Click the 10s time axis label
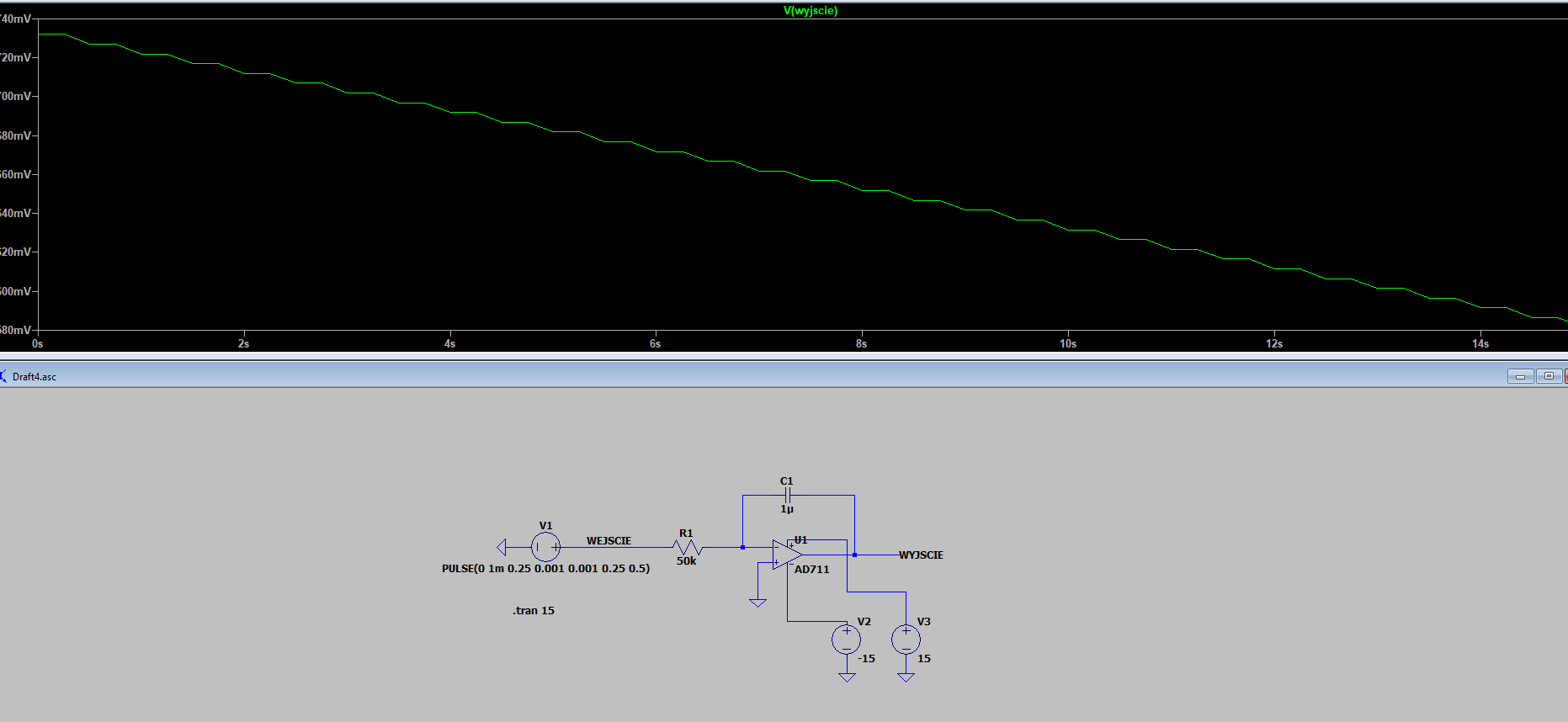This screenshot has height=722, width=1568. tap(1068, 343)
